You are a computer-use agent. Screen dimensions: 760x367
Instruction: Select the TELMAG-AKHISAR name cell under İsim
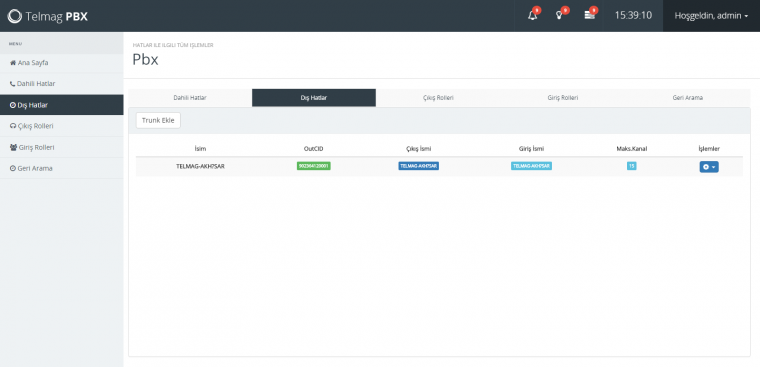200,166
